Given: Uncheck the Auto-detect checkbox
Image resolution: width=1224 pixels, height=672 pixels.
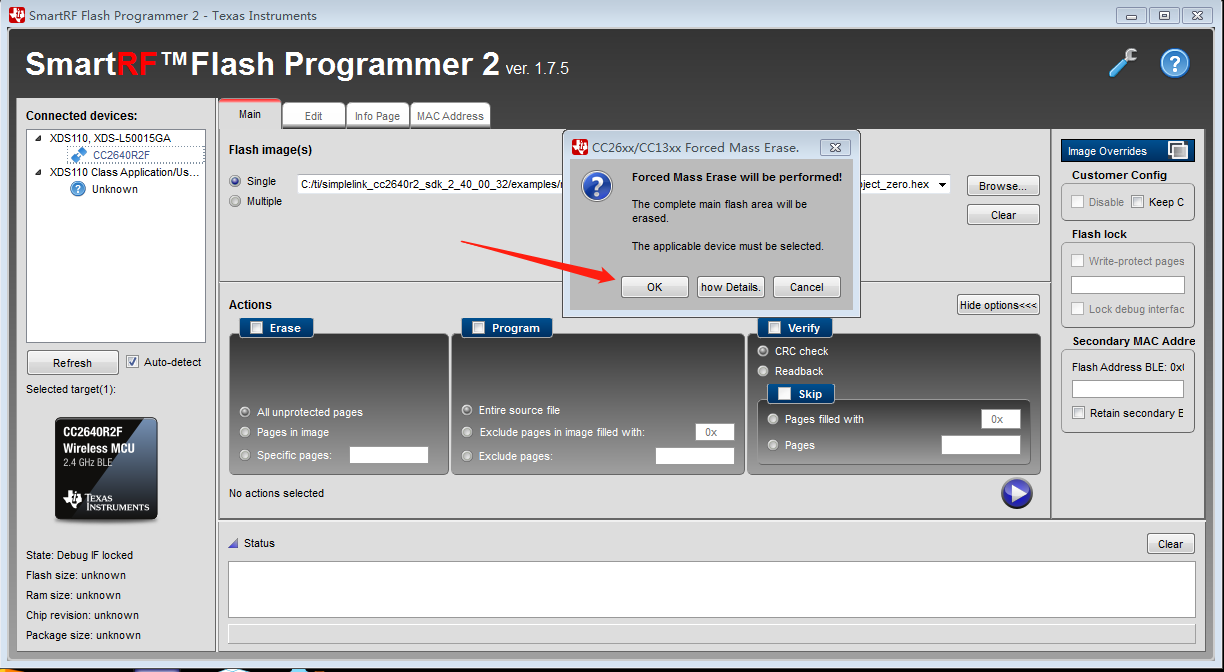Looking at the screenshot, I should pyautogui.click(x=132, y=362).
